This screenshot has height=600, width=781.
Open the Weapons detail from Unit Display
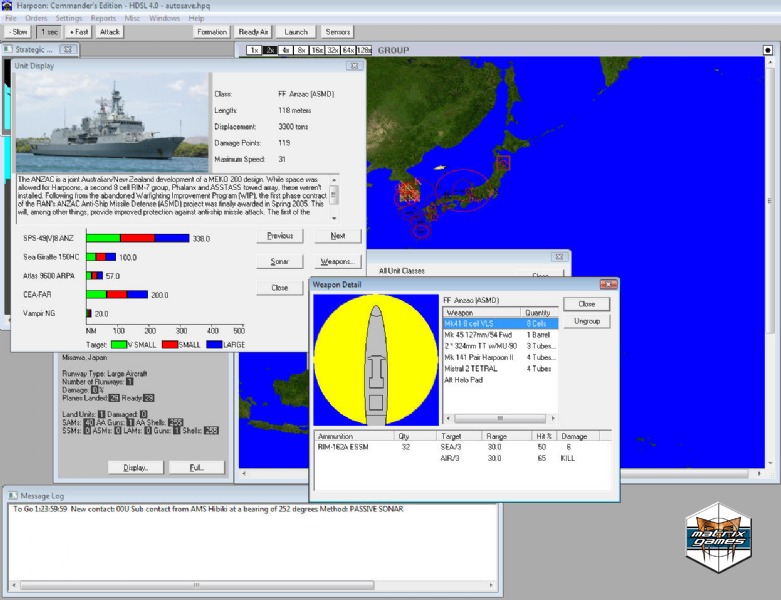pyautogui.click(x=337, y=262)
